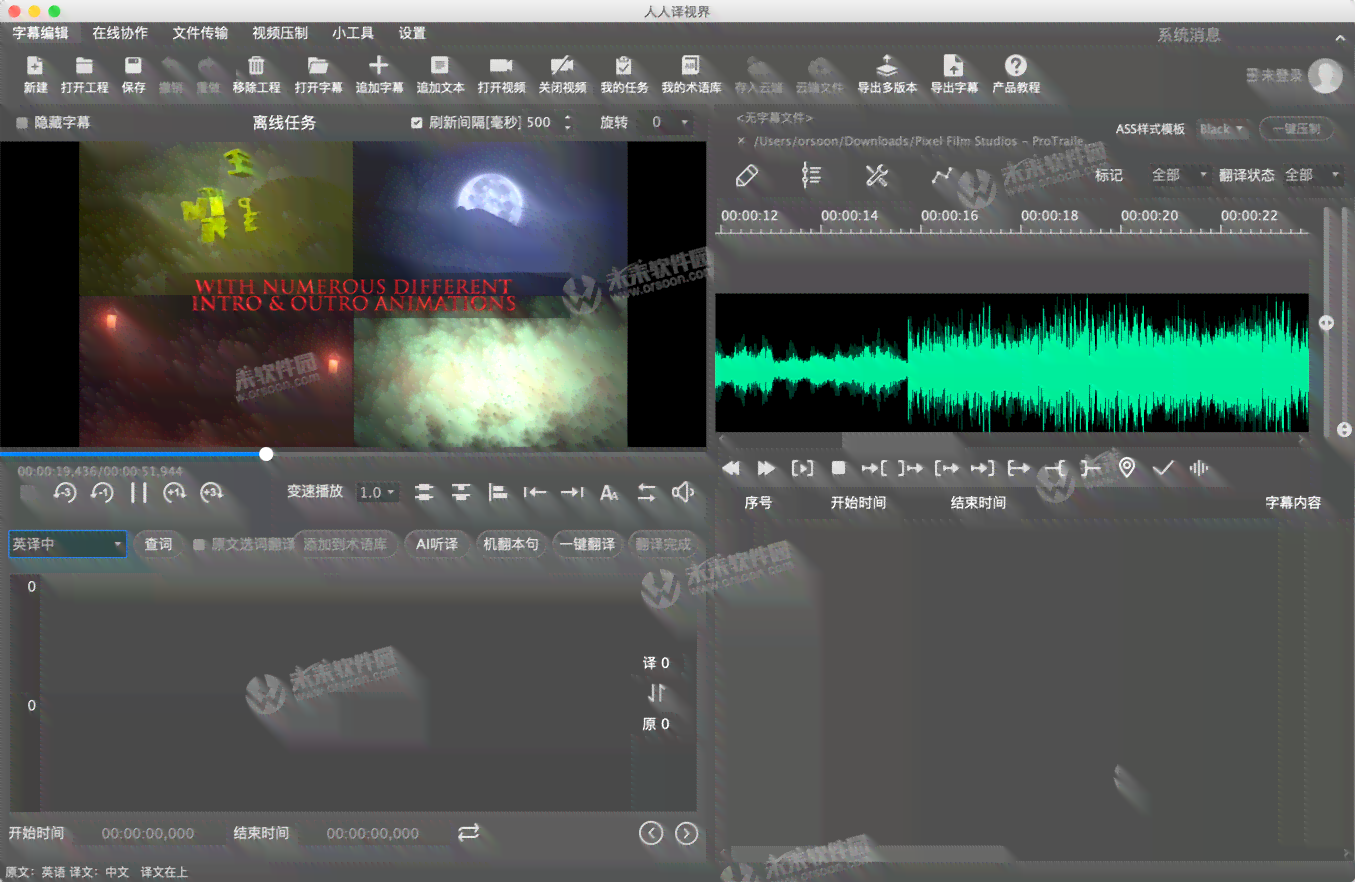The height and width of the screenshot is (882, 1355).
Task: Click the 追加文本 icon
Action: (440, 67)
